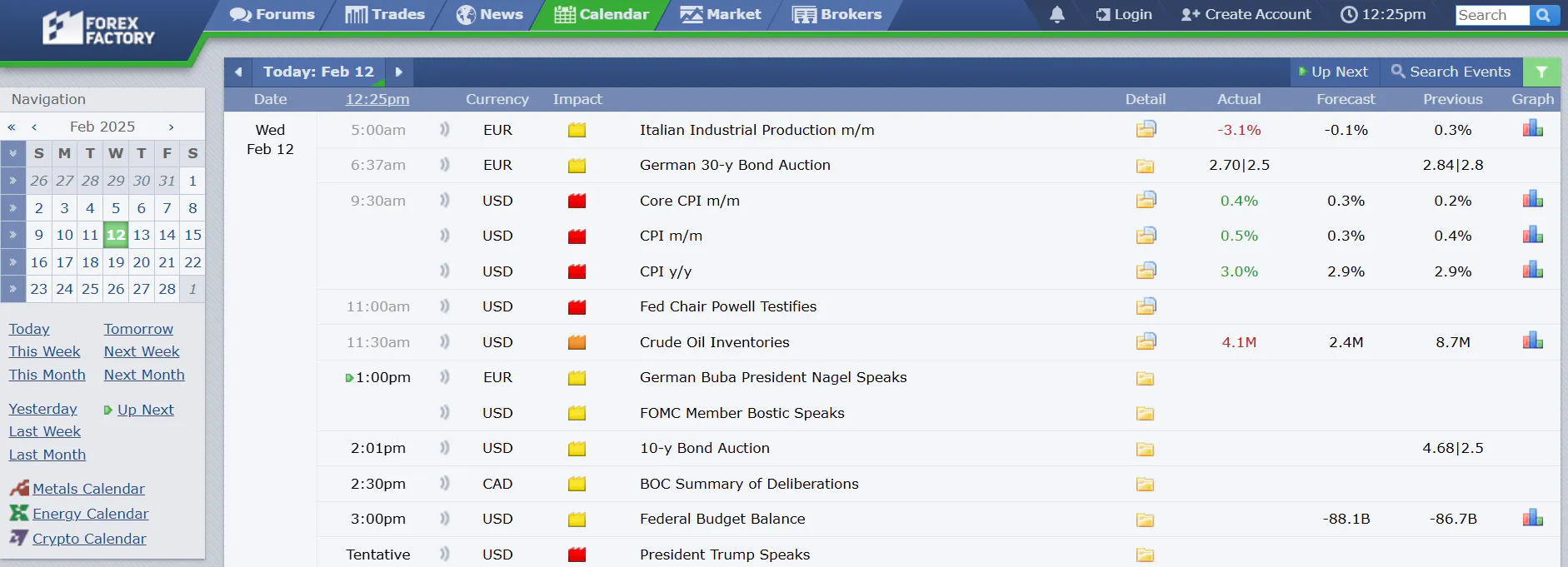Toggle alert speaker for 10-y Bond Auction

(445, 447)
